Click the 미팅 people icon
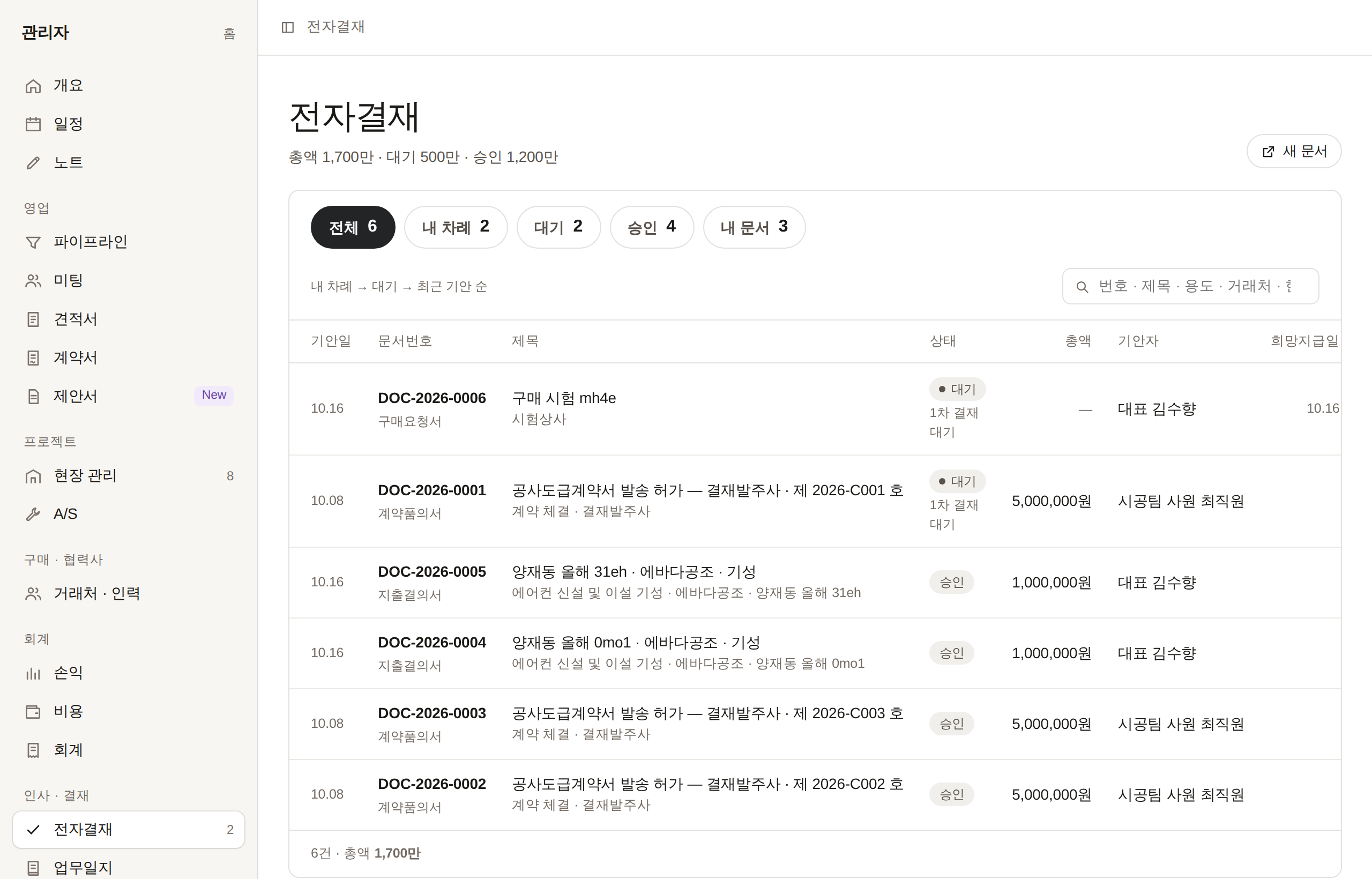Viewport: 1372px width, 879px height. 33,281
